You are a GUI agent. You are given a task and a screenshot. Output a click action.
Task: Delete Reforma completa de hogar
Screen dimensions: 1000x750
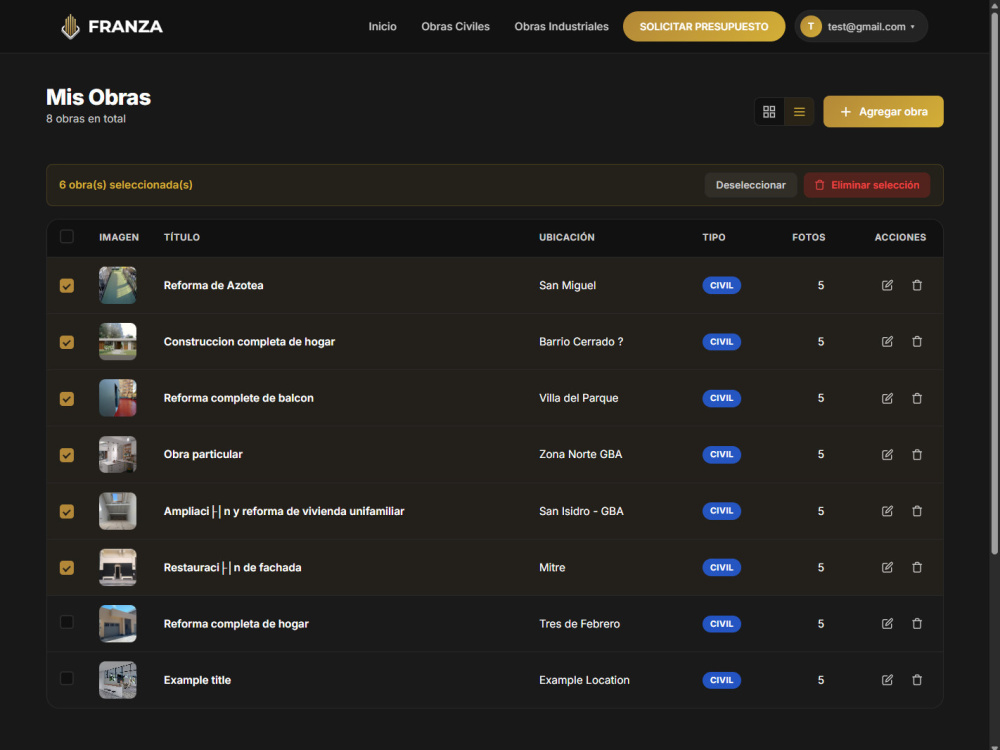tap(916, 624)
